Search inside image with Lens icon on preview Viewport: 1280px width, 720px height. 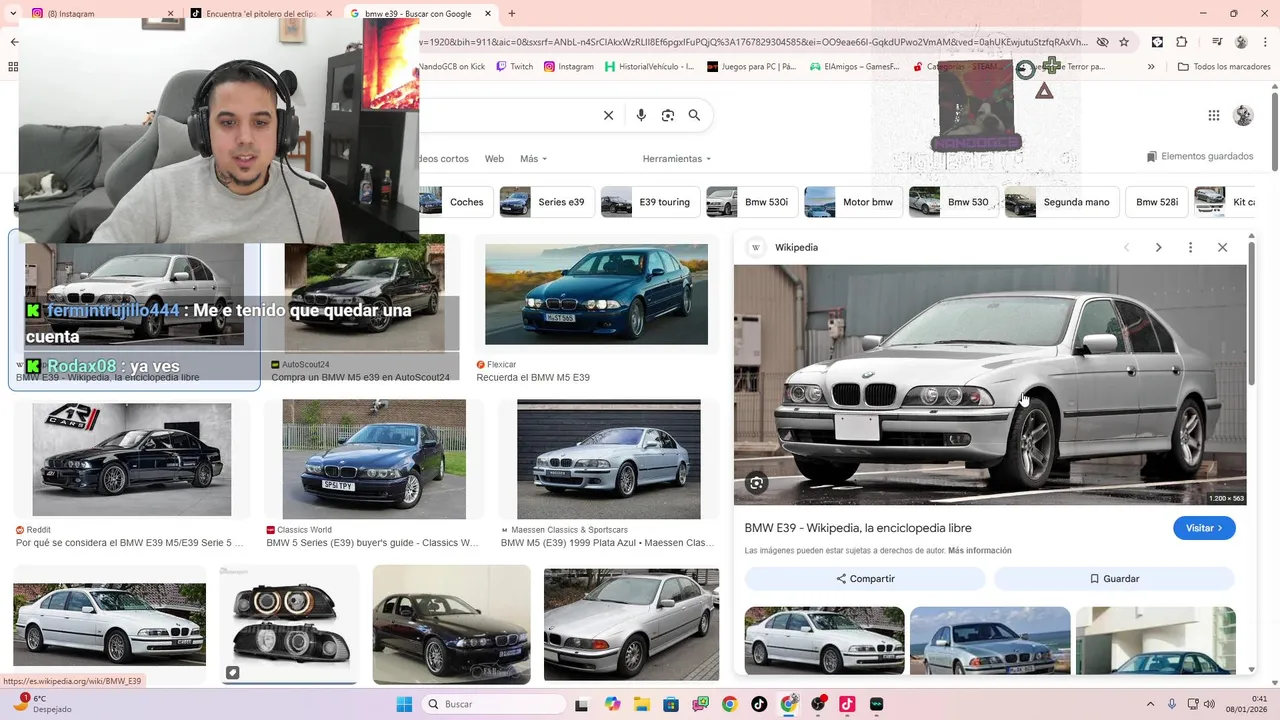click(x=757, y=483)
